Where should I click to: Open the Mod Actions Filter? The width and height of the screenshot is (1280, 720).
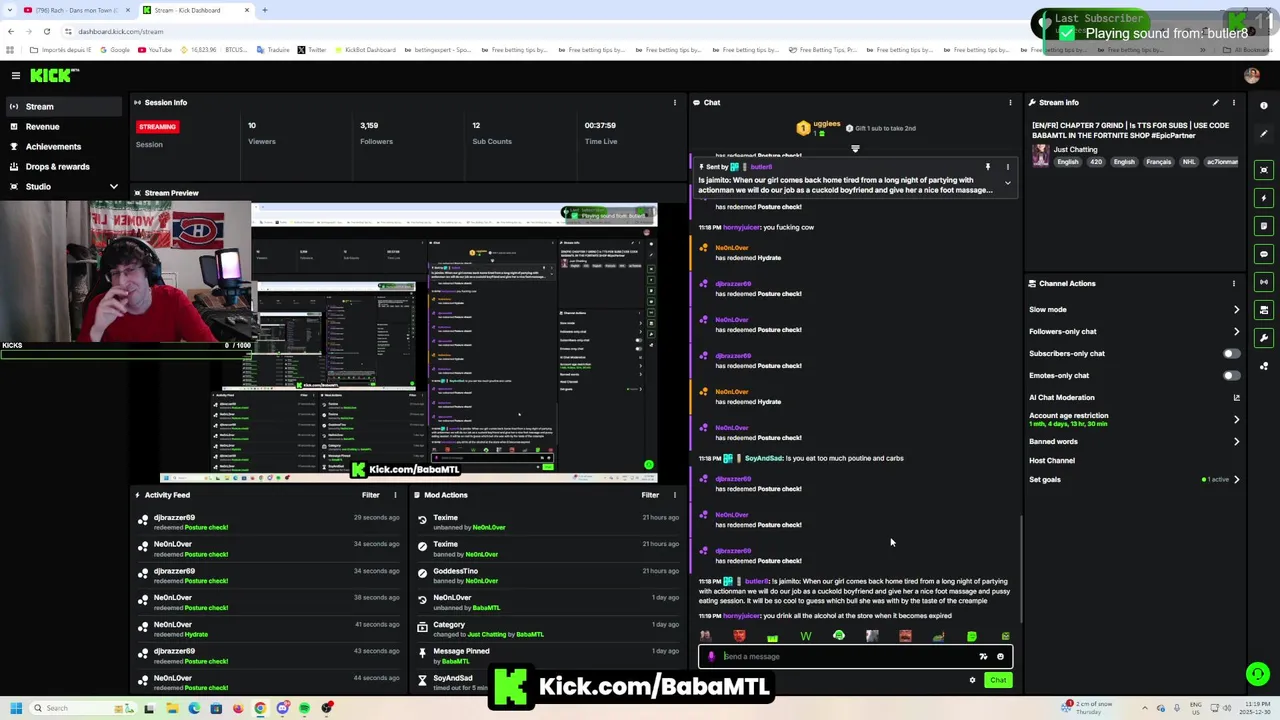tap(650, 495)
